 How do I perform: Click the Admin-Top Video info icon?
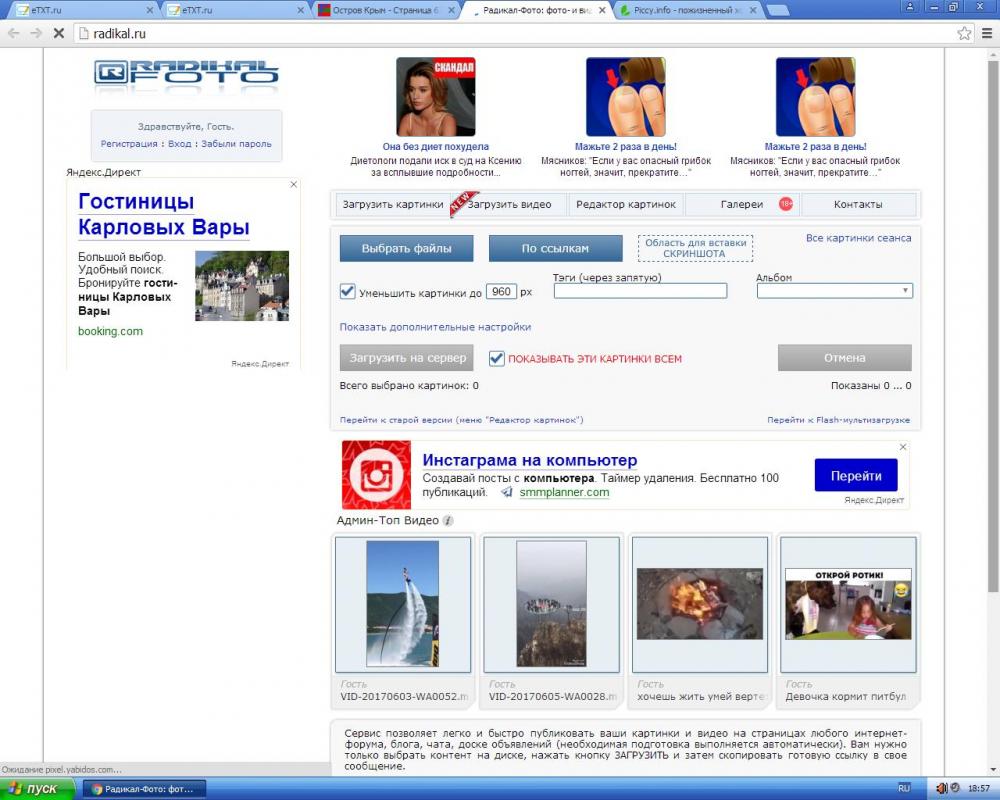pos(448,521)
